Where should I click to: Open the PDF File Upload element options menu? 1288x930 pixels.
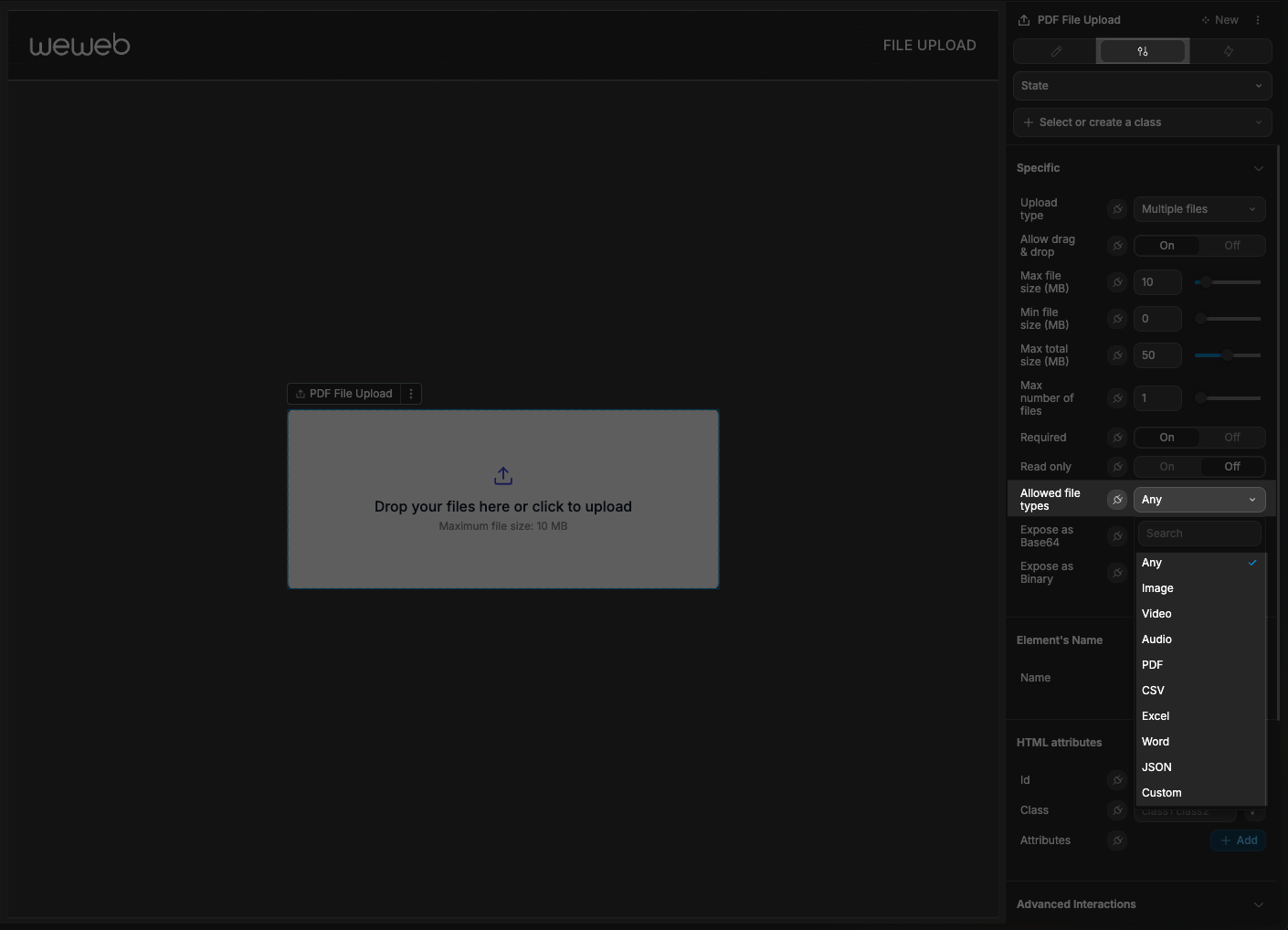(411, 394)
